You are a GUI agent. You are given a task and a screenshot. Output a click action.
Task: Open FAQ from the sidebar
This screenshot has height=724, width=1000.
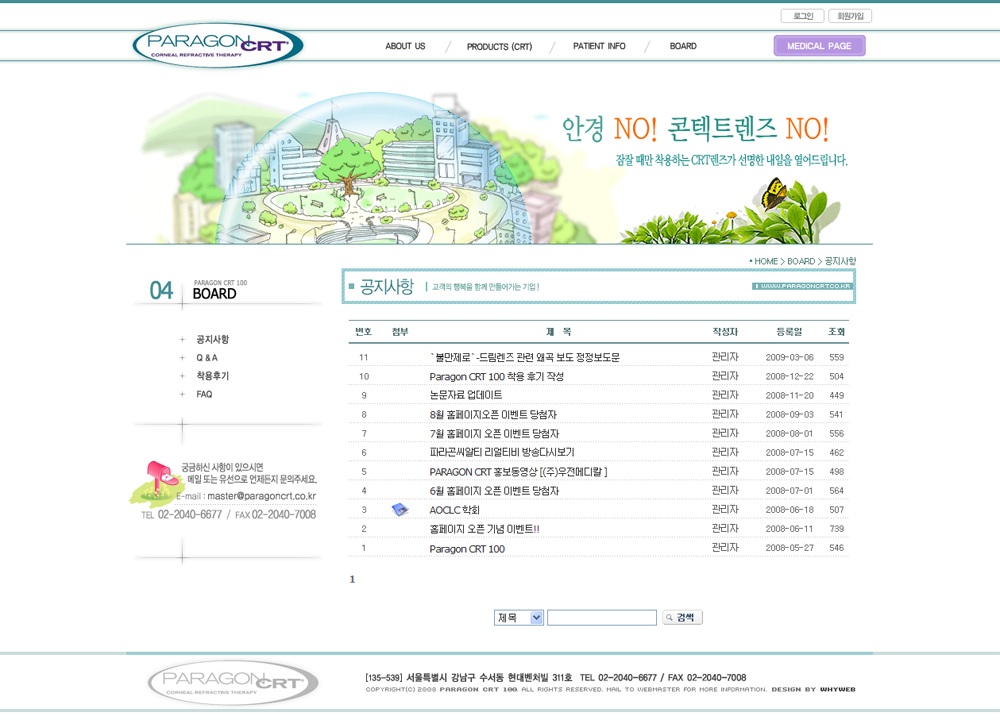click(204, 395)
